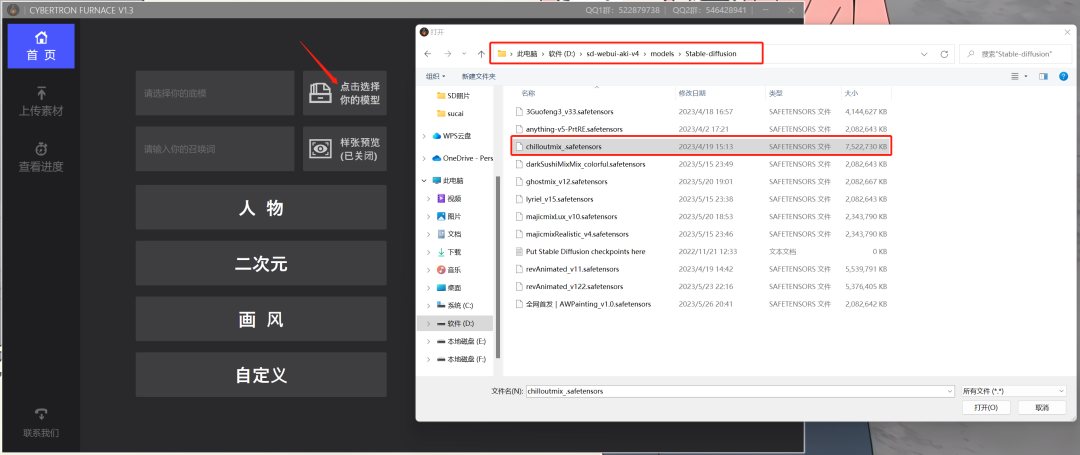Open recent locations dropdown arrow
Screen dimensions: 1080x455
464,54
